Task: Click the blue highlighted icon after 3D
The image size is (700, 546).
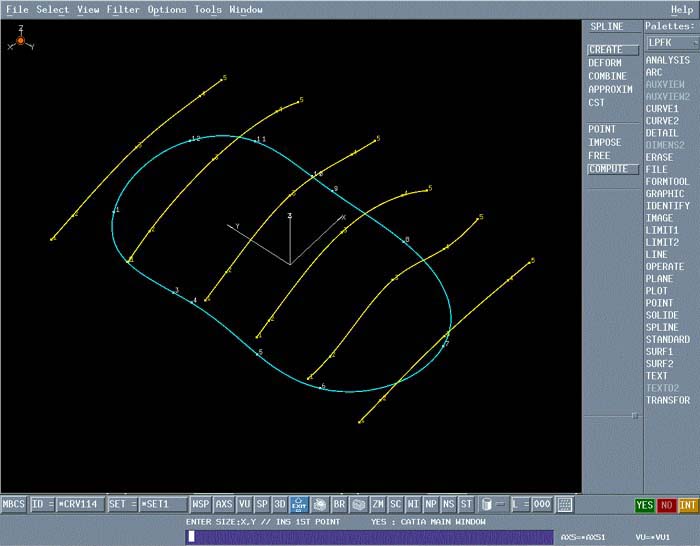Action: [299, 505]
